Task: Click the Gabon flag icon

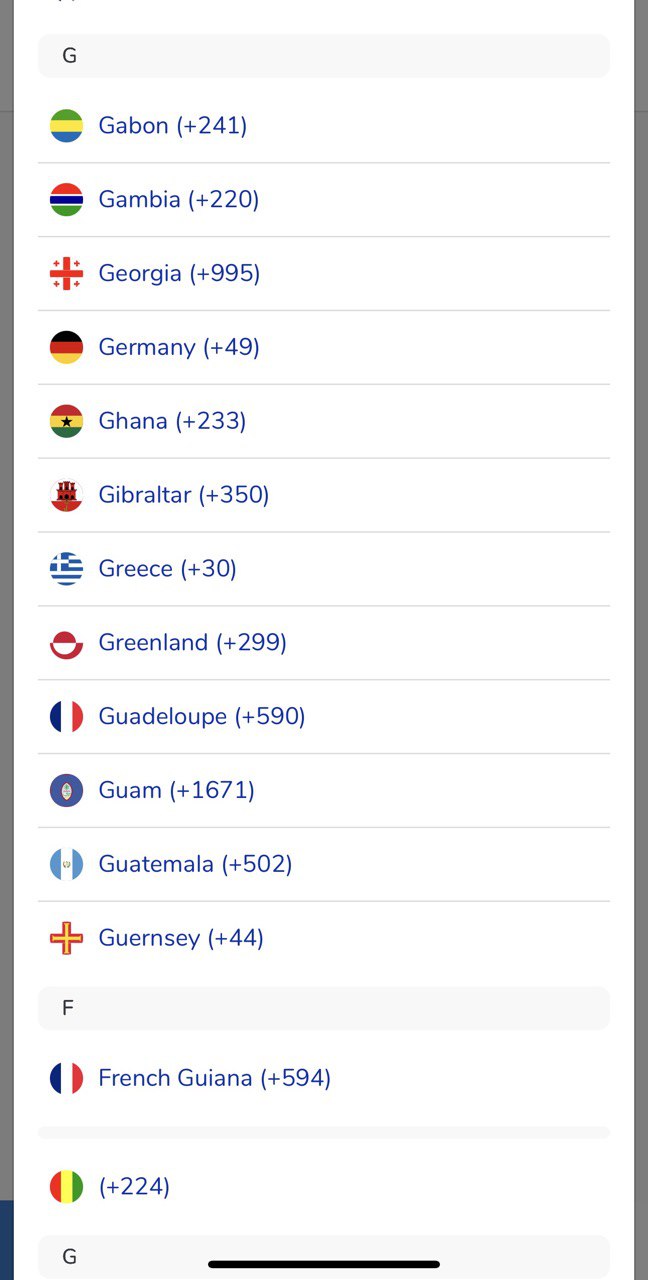Action: 66,125
